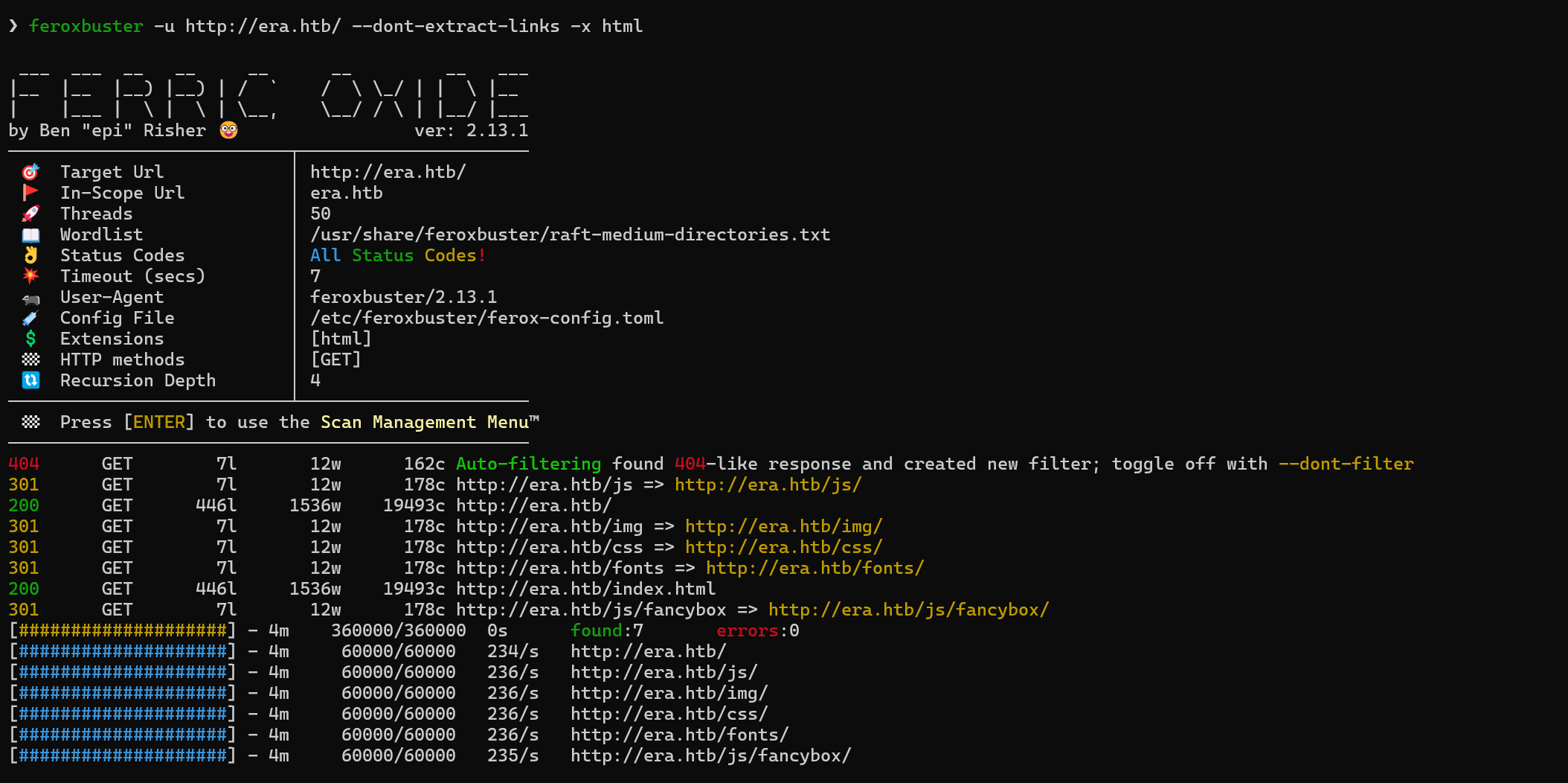1568x783 pixels.
Task: Click the wordlist path raft-medium-directories.txt
Action: click(571, 234)
